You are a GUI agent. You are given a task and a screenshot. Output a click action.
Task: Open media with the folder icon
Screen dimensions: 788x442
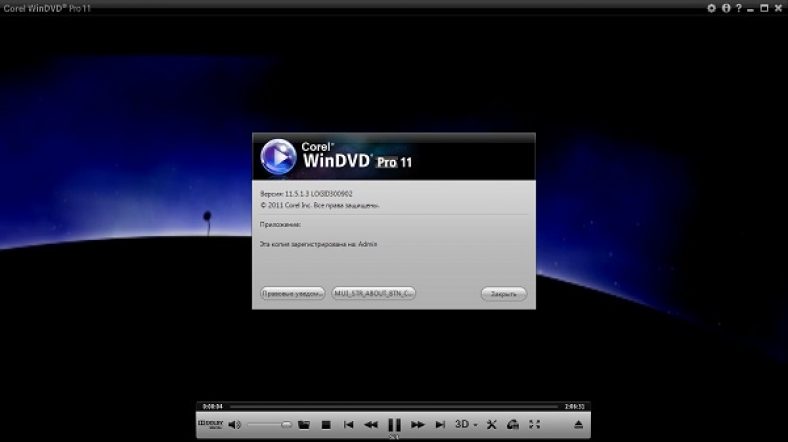[304, 424]
